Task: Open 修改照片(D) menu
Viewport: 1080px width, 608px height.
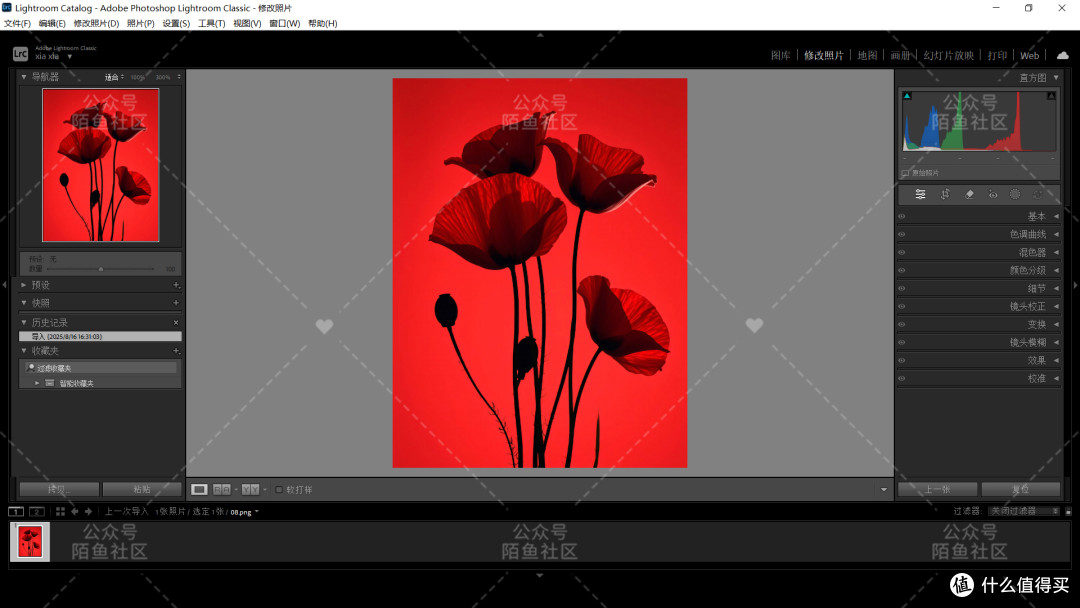Action: click(x=96, y=23)
